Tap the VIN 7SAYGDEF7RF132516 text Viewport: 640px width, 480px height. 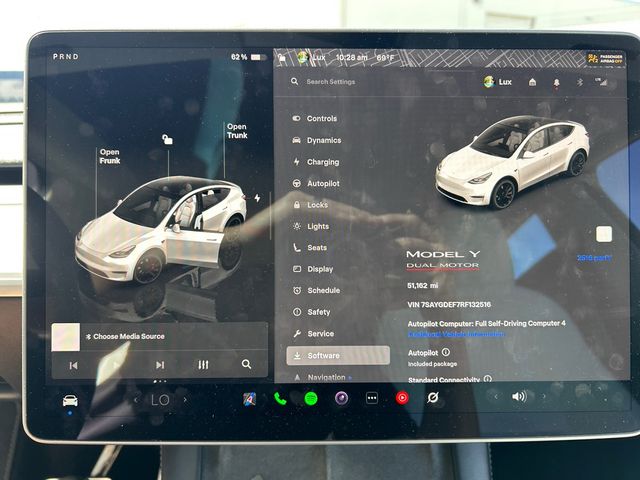point(449,304)
